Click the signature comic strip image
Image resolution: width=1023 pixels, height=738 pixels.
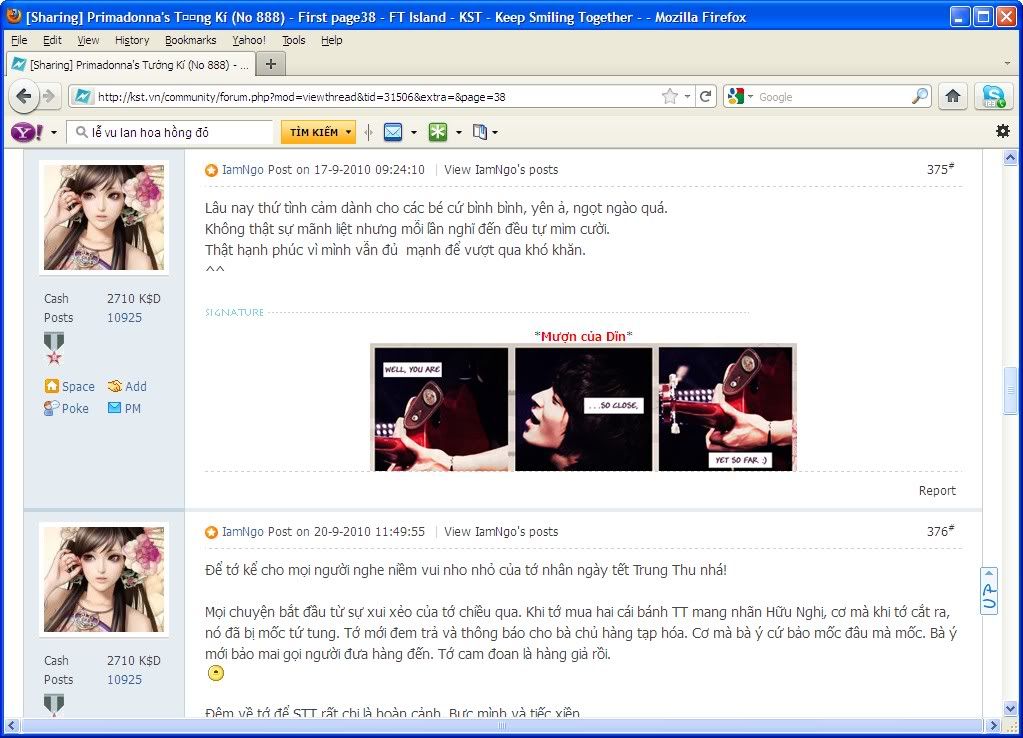(583, 408)
